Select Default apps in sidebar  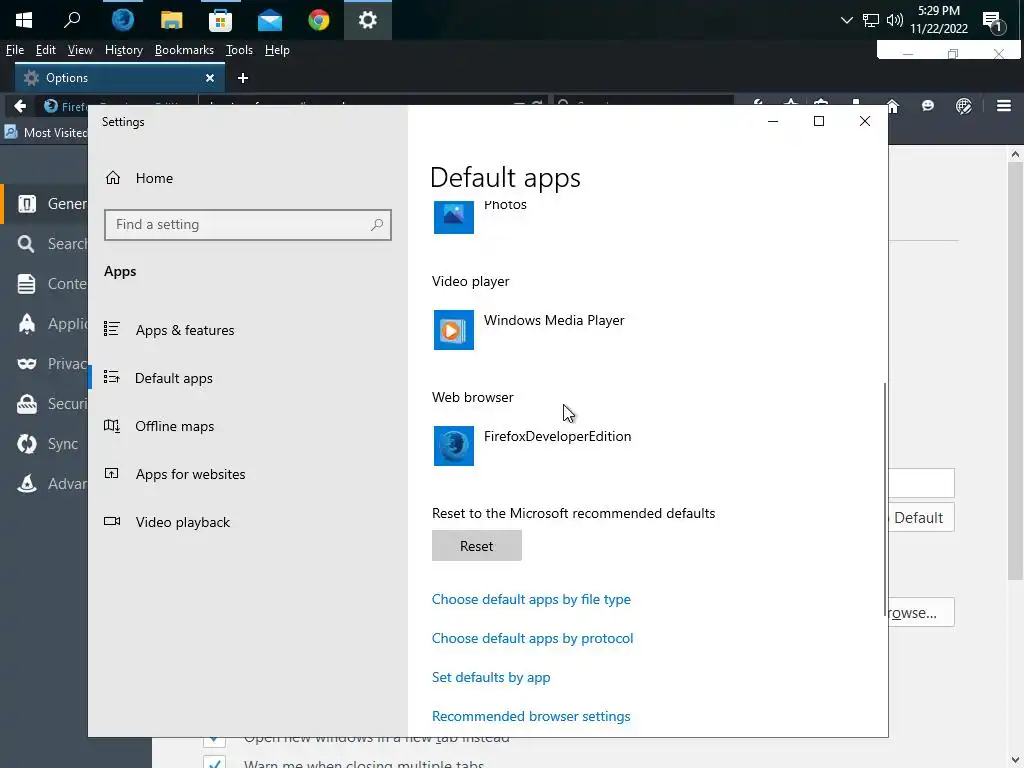click(x=158, y=378)
